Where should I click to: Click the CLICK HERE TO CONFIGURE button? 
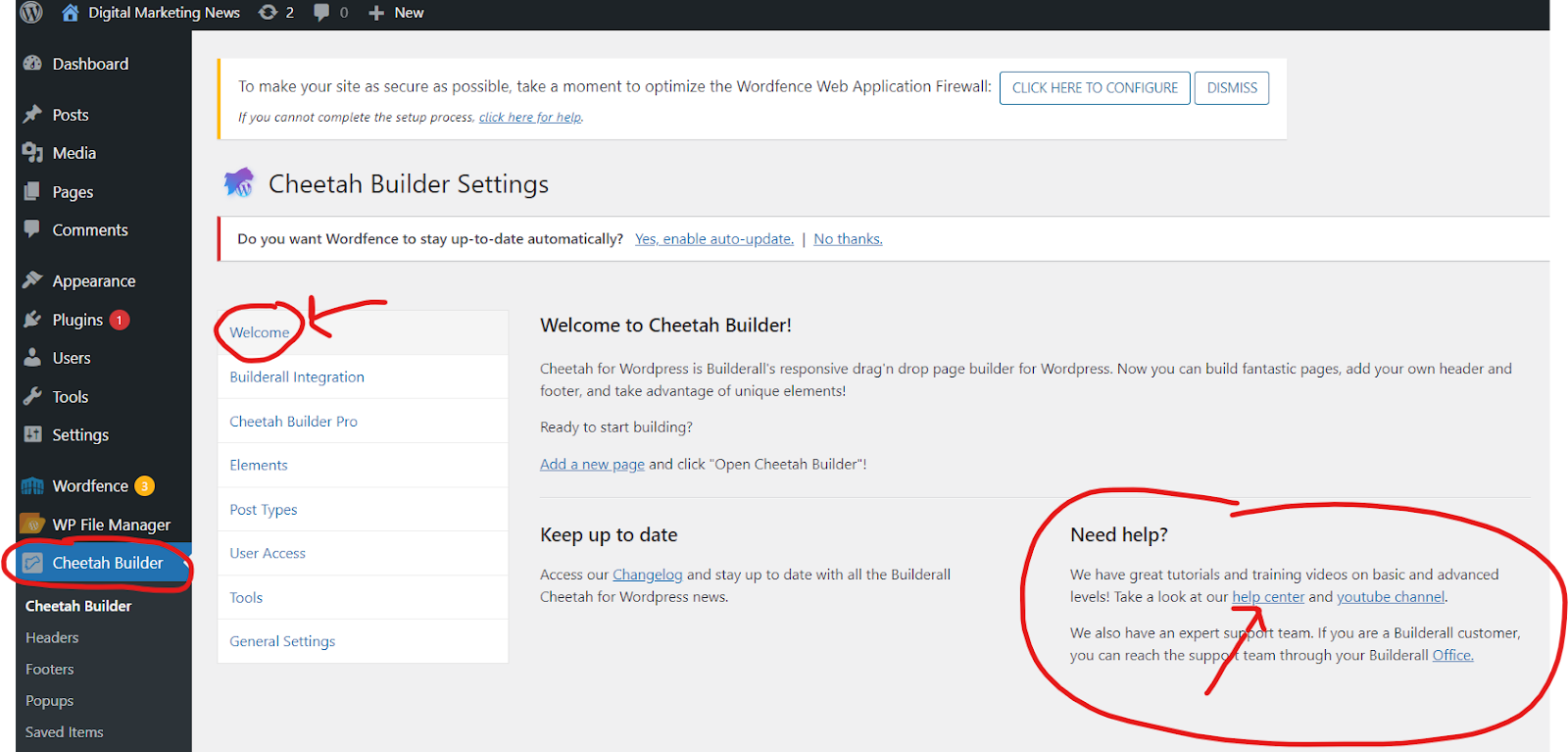pyautogui.click(x=1095, y=87)
